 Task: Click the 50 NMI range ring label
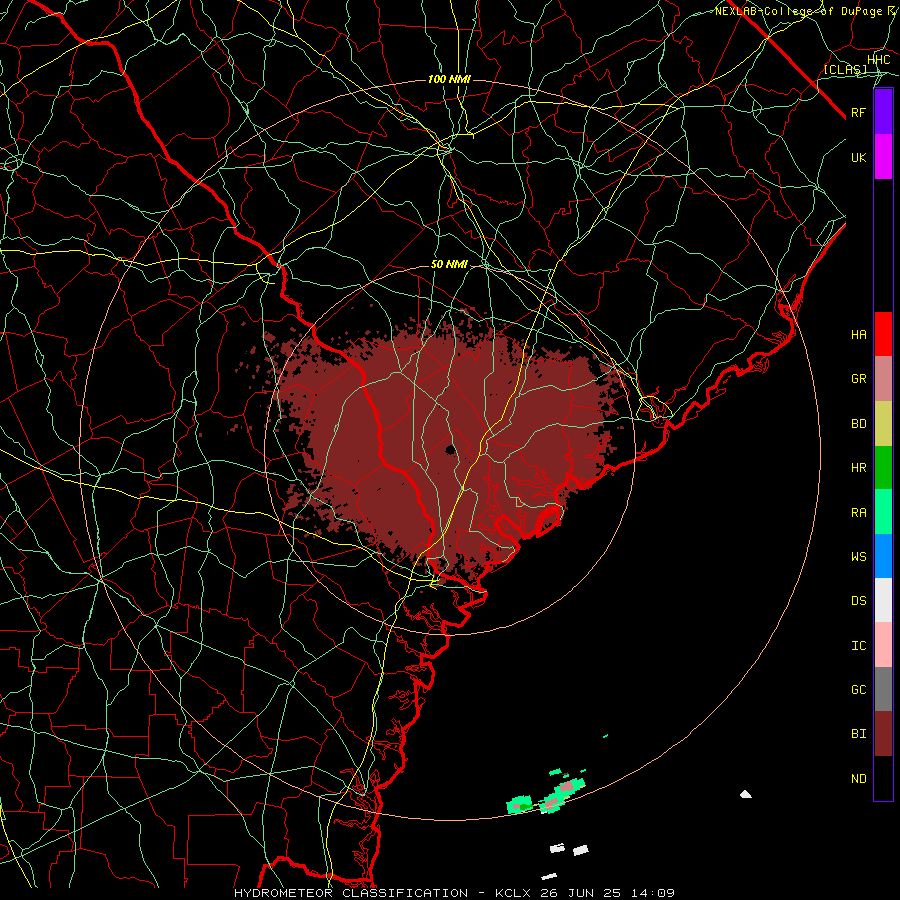[x=449, y=265]
